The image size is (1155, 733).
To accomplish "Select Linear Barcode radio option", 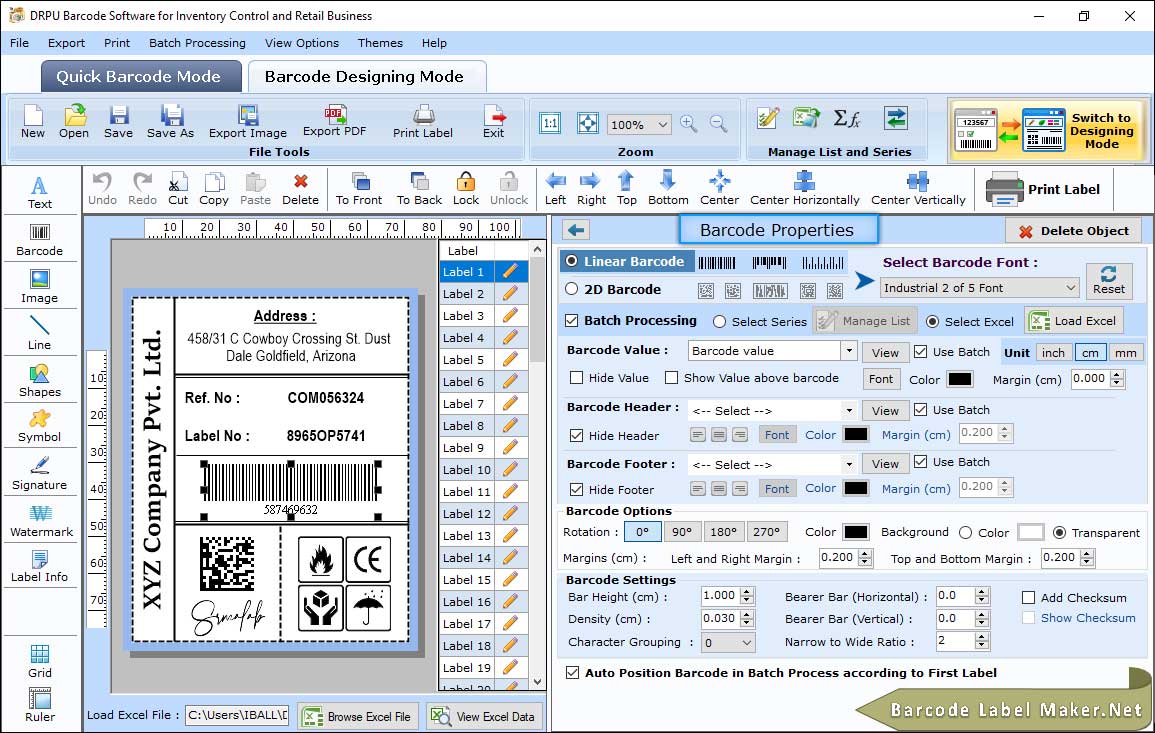I will coord(572,261).
